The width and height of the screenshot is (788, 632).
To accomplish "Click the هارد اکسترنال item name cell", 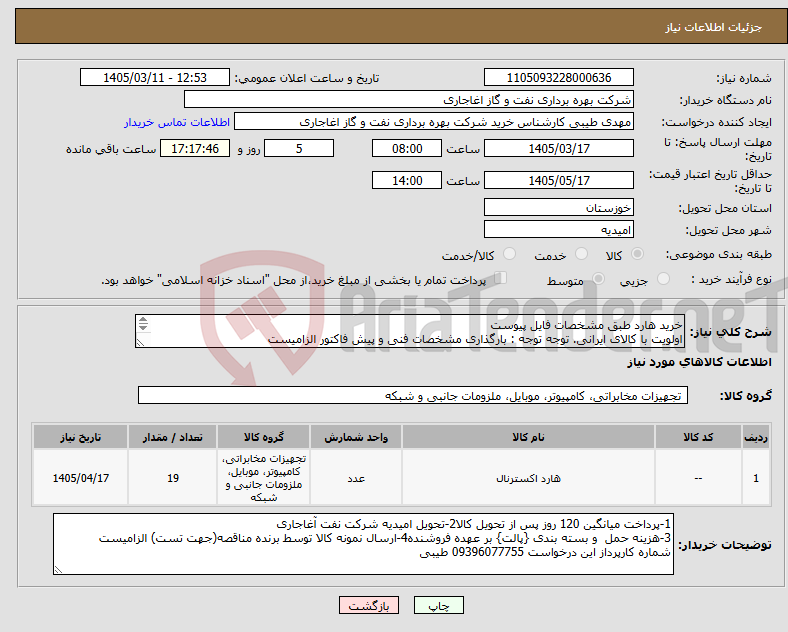I will 528,478.
